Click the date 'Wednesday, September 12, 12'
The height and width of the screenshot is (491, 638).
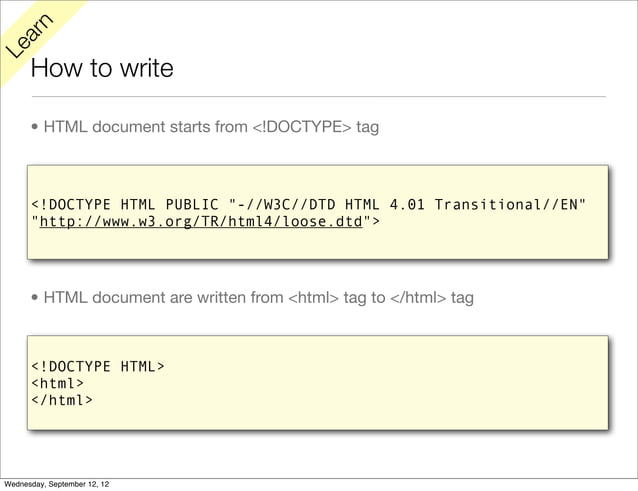pyautogui.click(x=57, y=484)
